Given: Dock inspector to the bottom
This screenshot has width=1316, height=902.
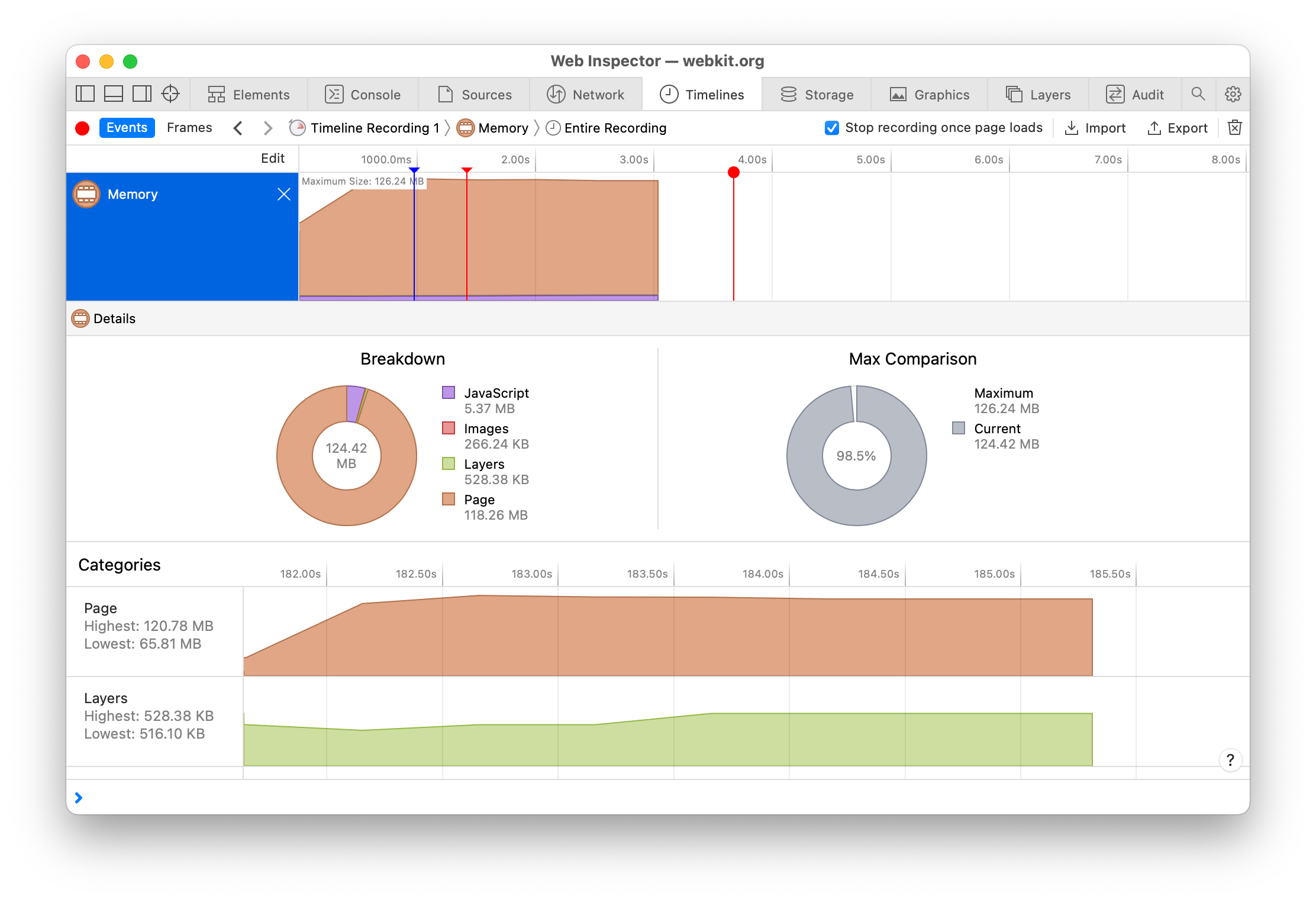Looking at the screenshot, I should [x=114, y=94].
